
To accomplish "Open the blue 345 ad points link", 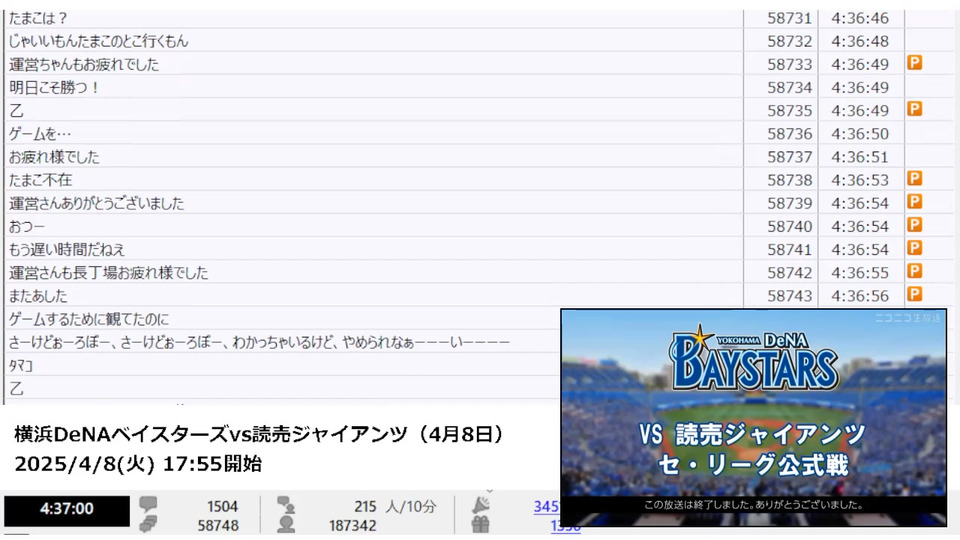I will [546, 506].
